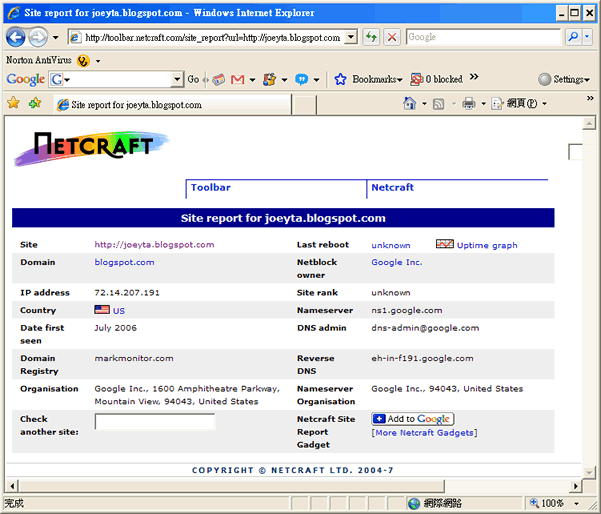Click the browser Back arrow button
This screenshot has height=514, width=601.
click(15, 37)
